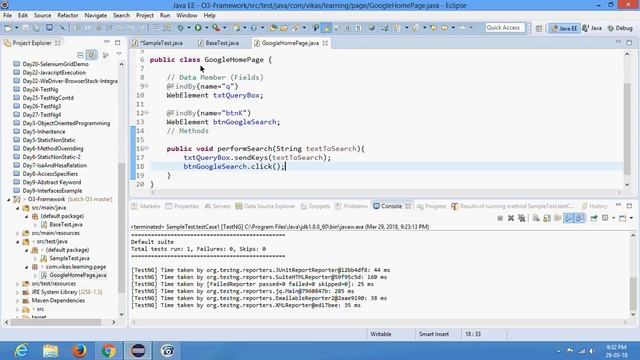Switch to Java EE perspective
Viewport: 640px width, 360px height.
564,28
